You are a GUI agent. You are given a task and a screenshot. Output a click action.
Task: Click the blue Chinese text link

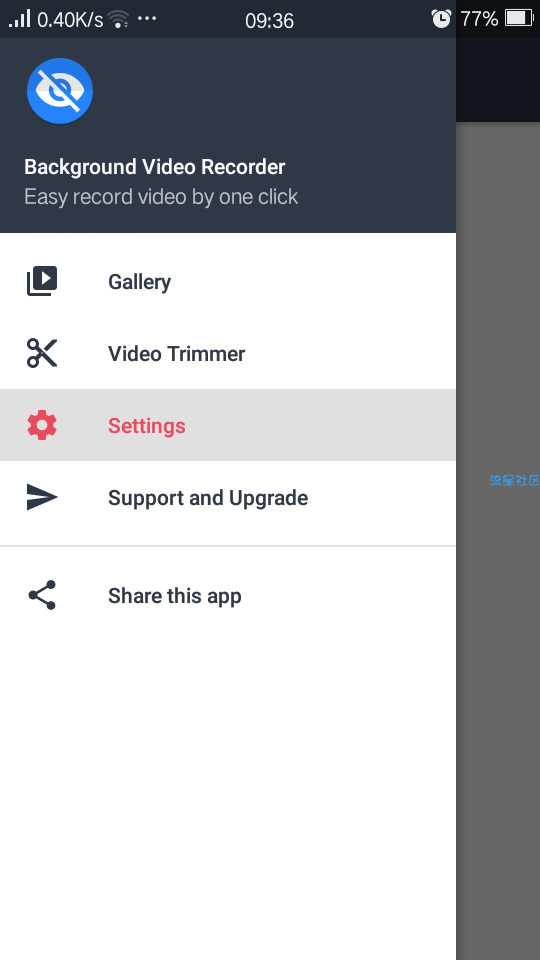[x=514, y=480]
